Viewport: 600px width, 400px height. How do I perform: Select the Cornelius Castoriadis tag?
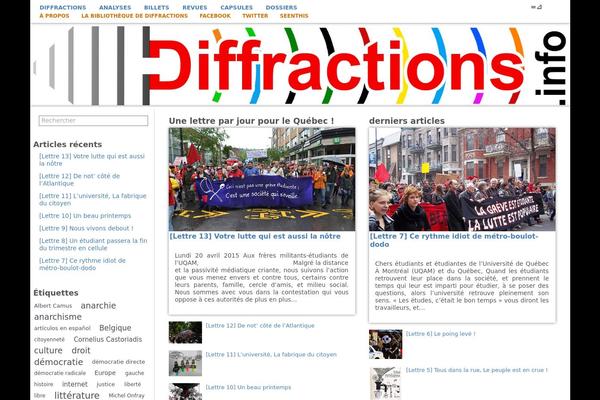point(108,340)
